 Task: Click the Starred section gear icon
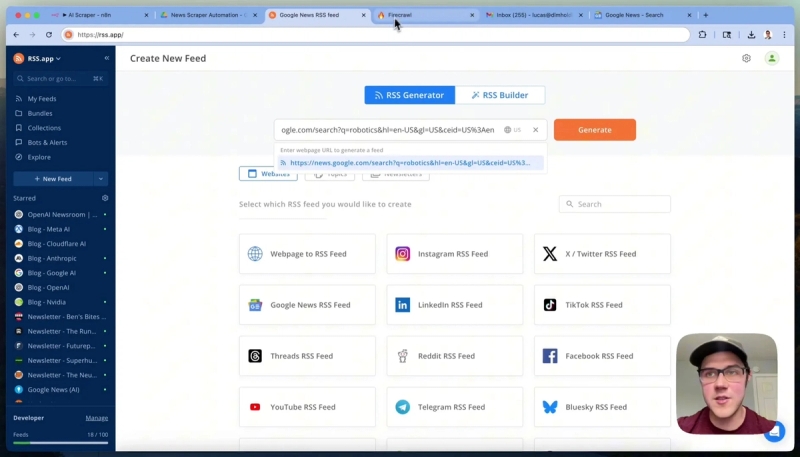pyautogui.click(x=105, y=198)
